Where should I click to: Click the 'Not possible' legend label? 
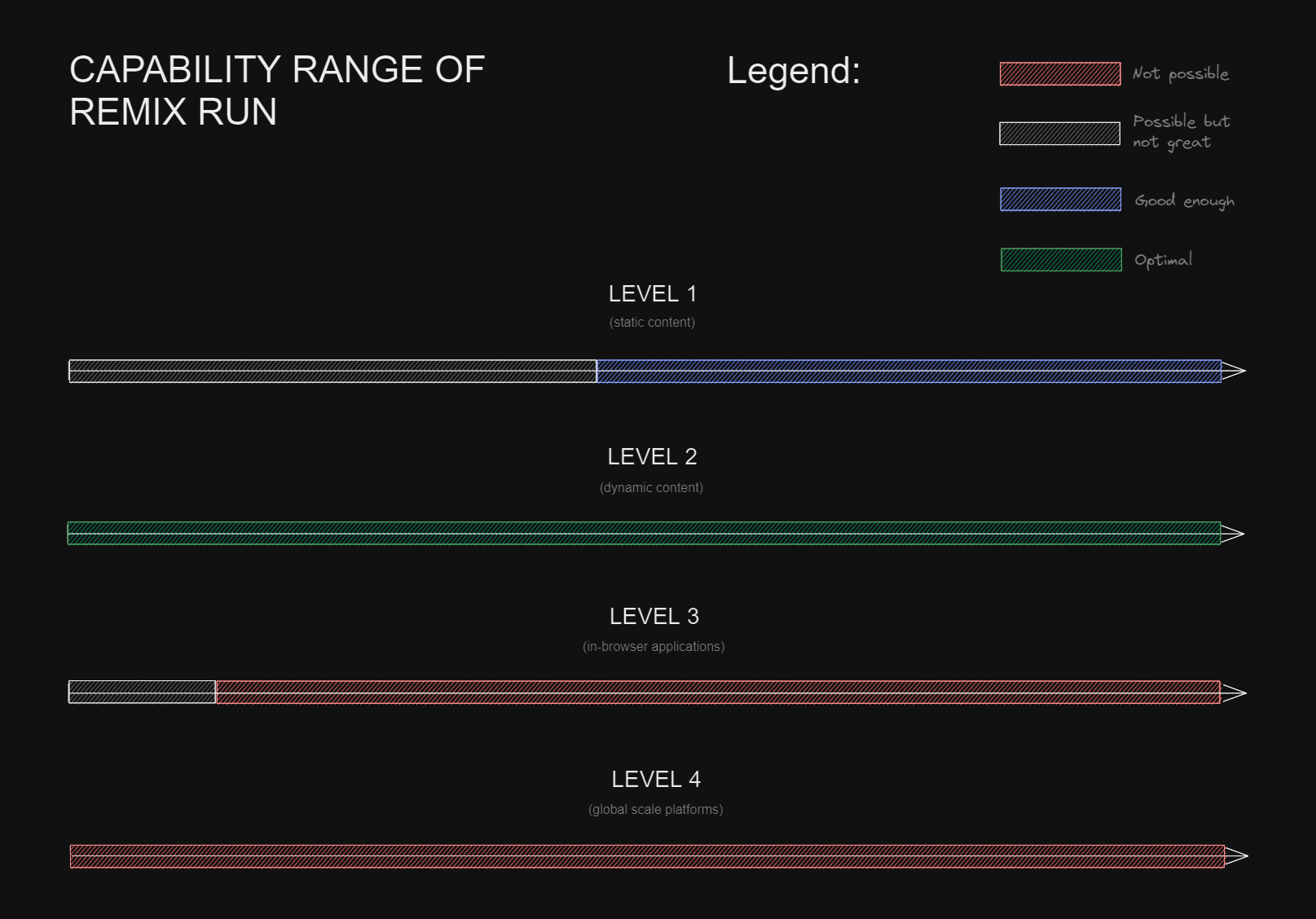[x=1181, y=73]
